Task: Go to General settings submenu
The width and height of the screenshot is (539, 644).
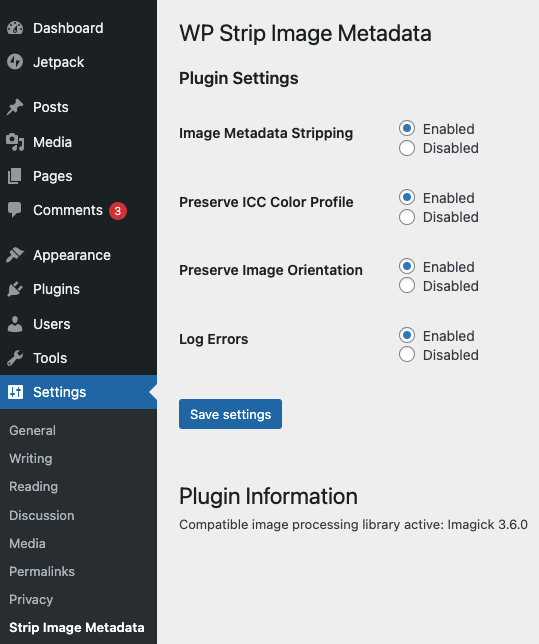Action: point(32,430)
